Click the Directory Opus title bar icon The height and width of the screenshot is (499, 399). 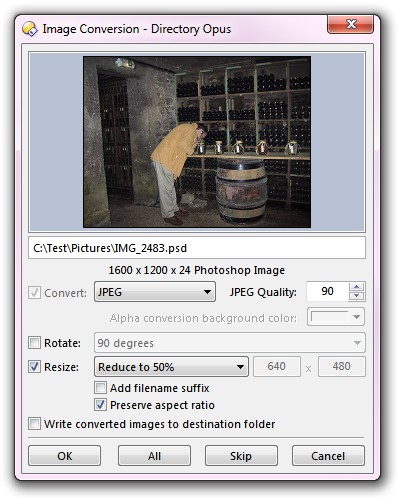coord(30,29)
